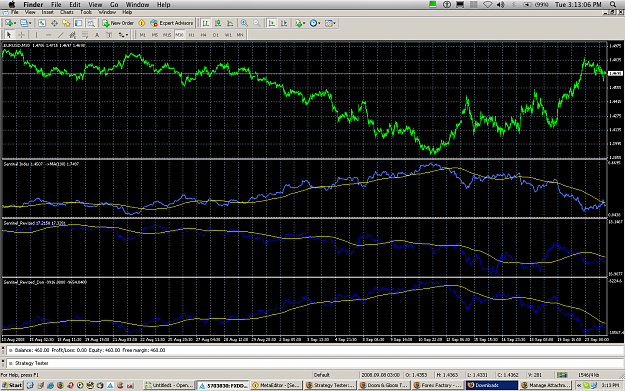Viewport: 625px width, 391px height.
Task: Switch to Strategy Tester taskbar window
Action: 330,385
